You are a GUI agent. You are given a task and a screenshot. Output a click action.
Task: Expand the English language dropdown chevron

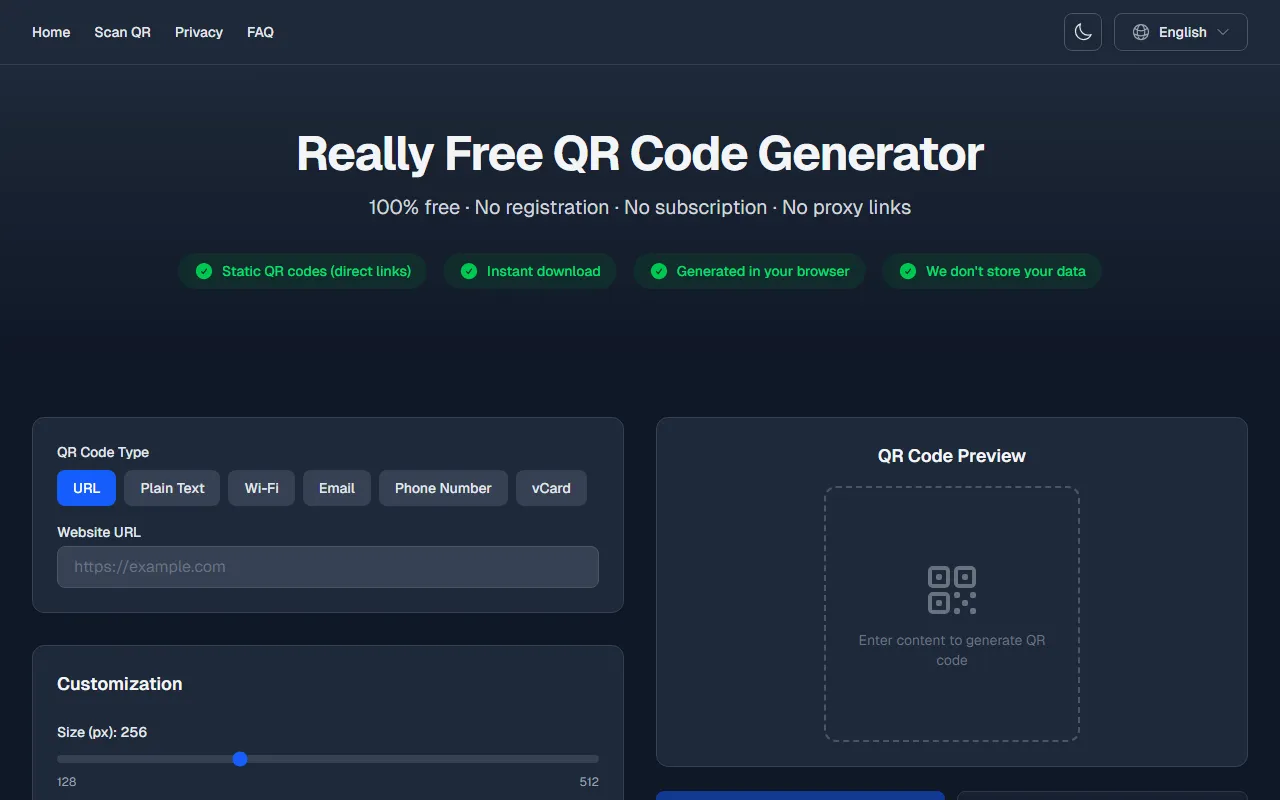click(1223, 32)
